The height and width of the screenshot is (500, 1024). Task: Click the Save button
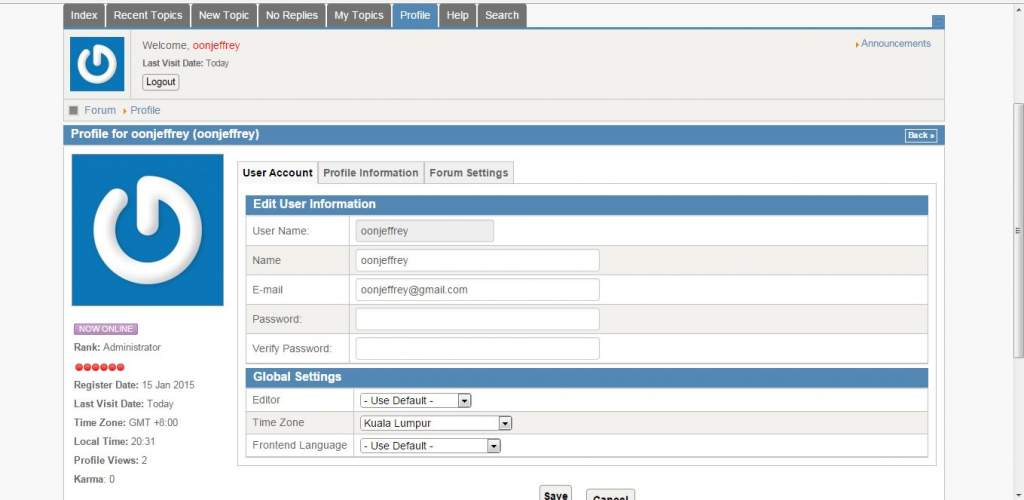point(555,494)
